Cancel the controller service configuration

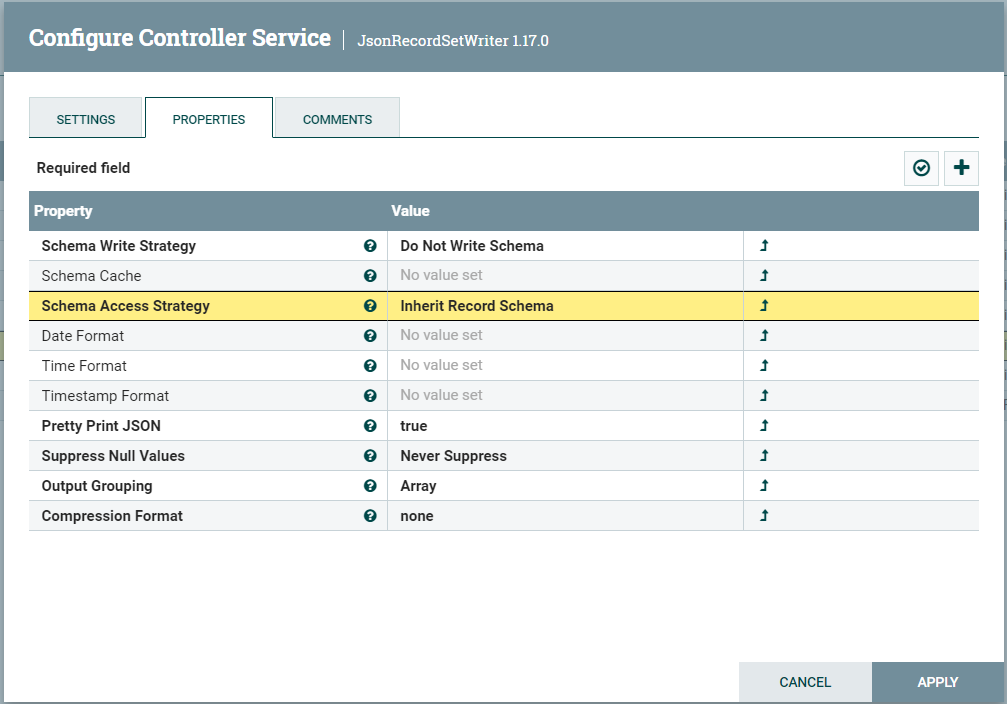(x=805, y=682)
